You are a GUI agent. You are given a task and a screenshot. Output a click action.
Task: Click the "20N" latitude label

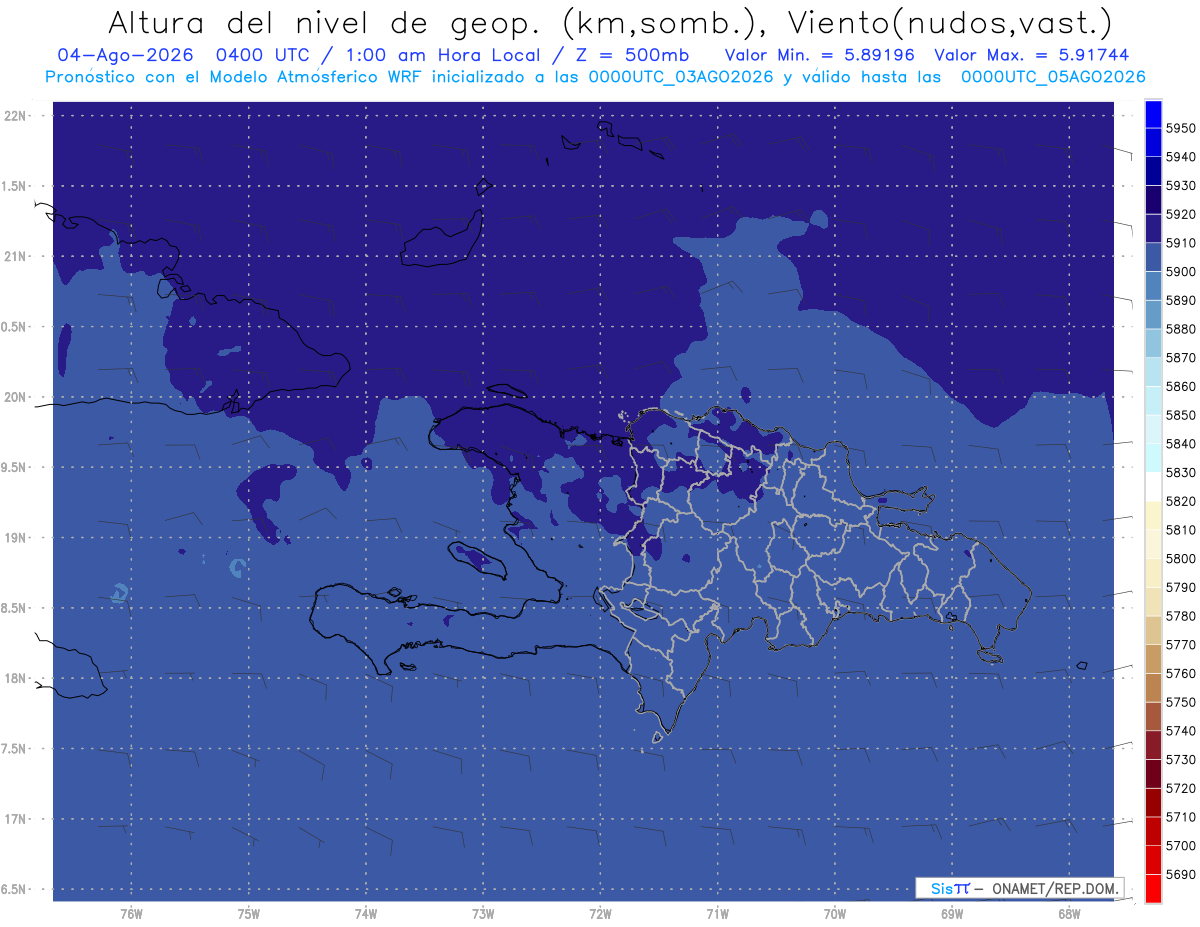point(15,397)
